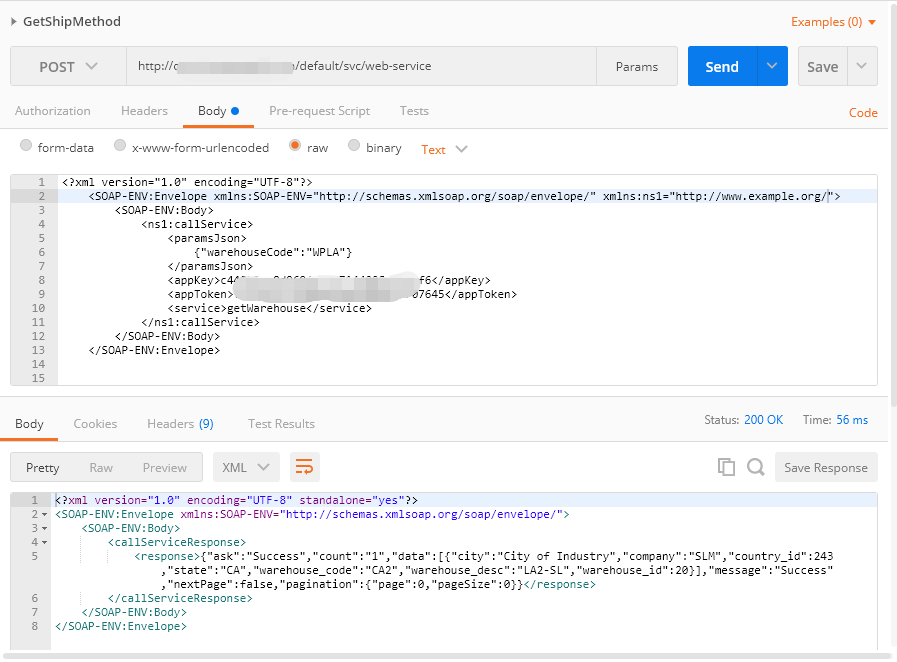Click the getWarehouse service line in editor
Screen dimensions: 897x662
(269, 308)
